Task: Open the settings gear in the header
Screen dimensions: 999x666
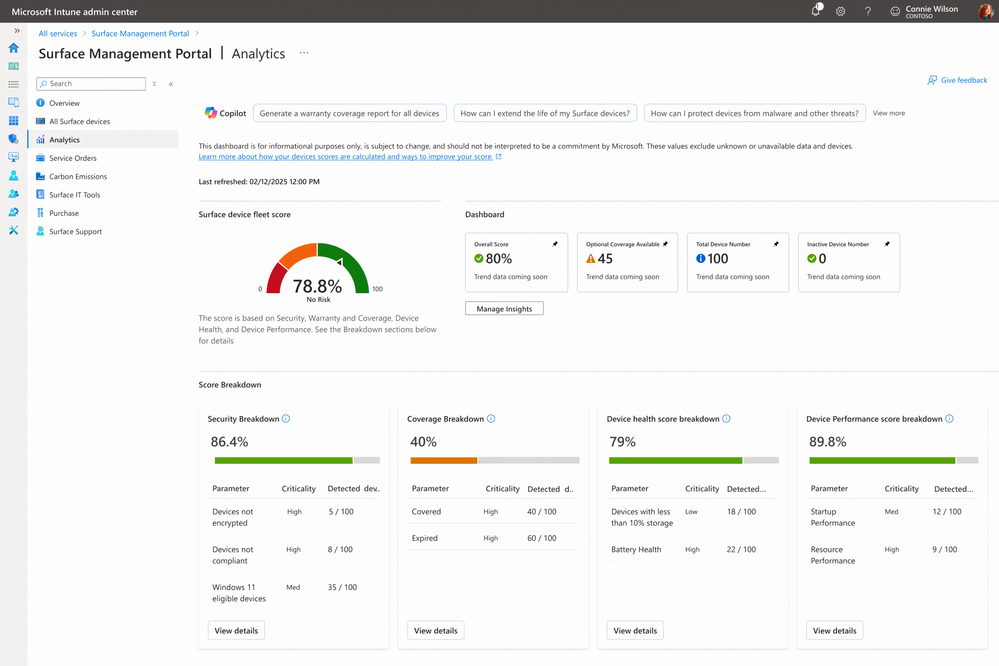Action: [840, 11]
